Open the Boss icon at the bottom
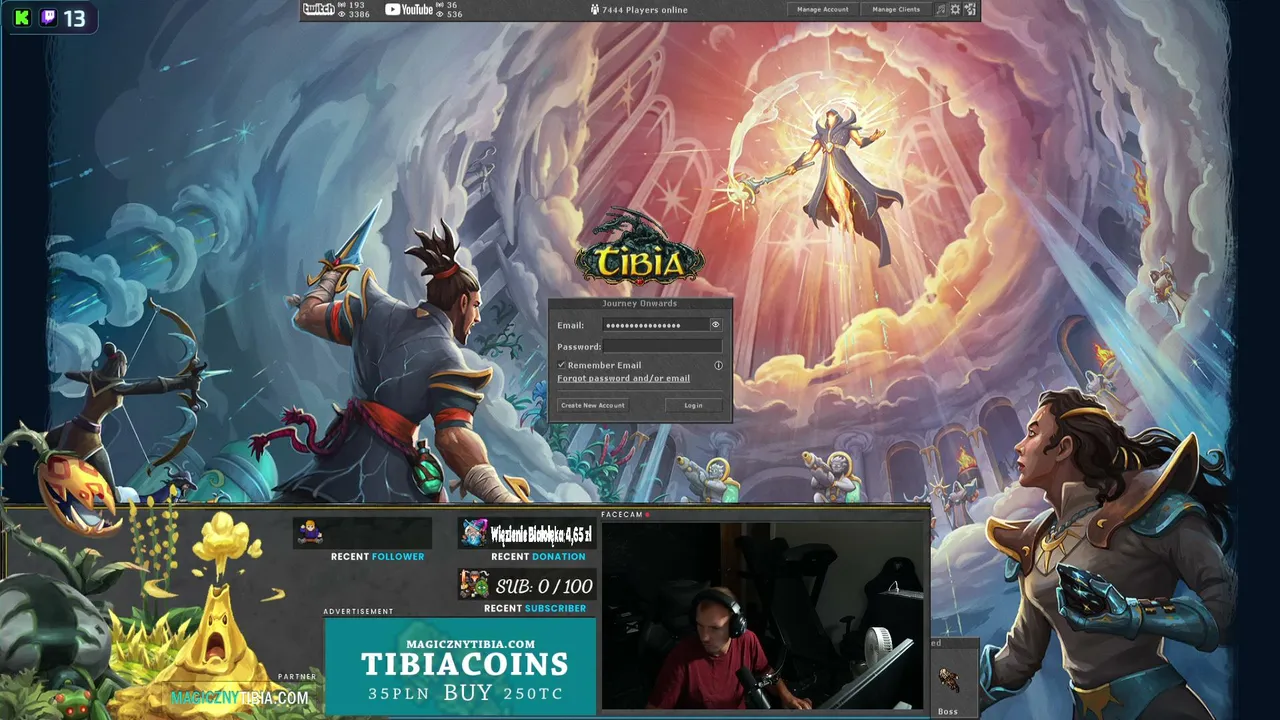 click(x=948, y=682)
